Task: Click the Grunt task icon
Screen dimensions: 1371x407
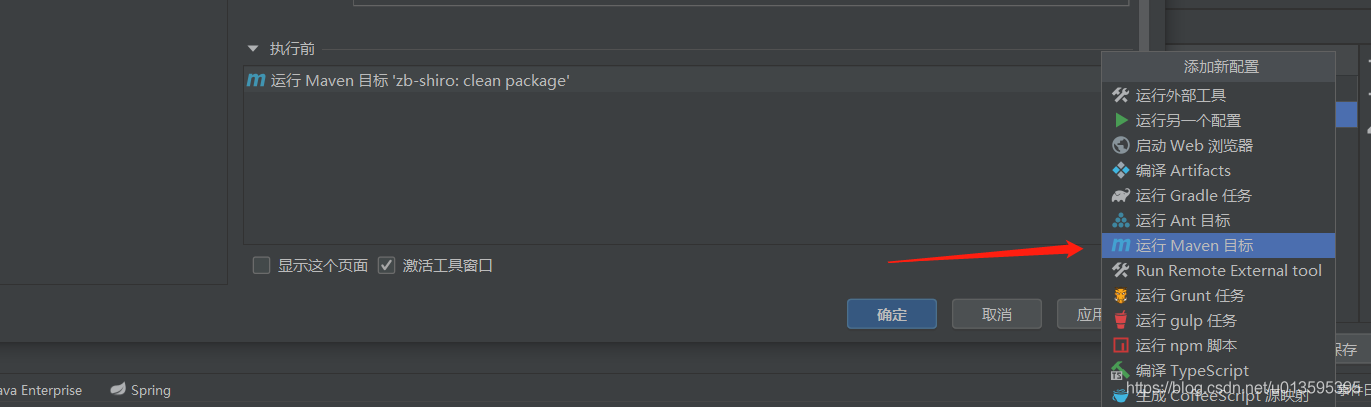Action: (x=1120, y=295)
